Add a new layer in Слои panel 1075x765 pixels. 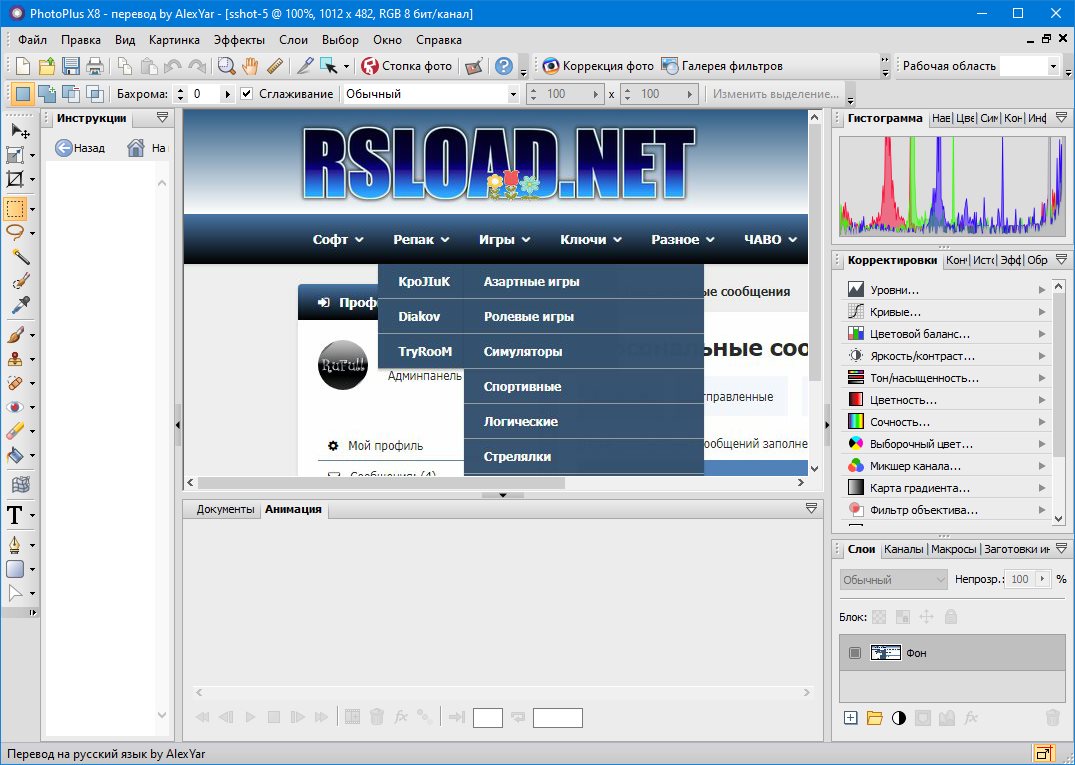tap(850, 717)
